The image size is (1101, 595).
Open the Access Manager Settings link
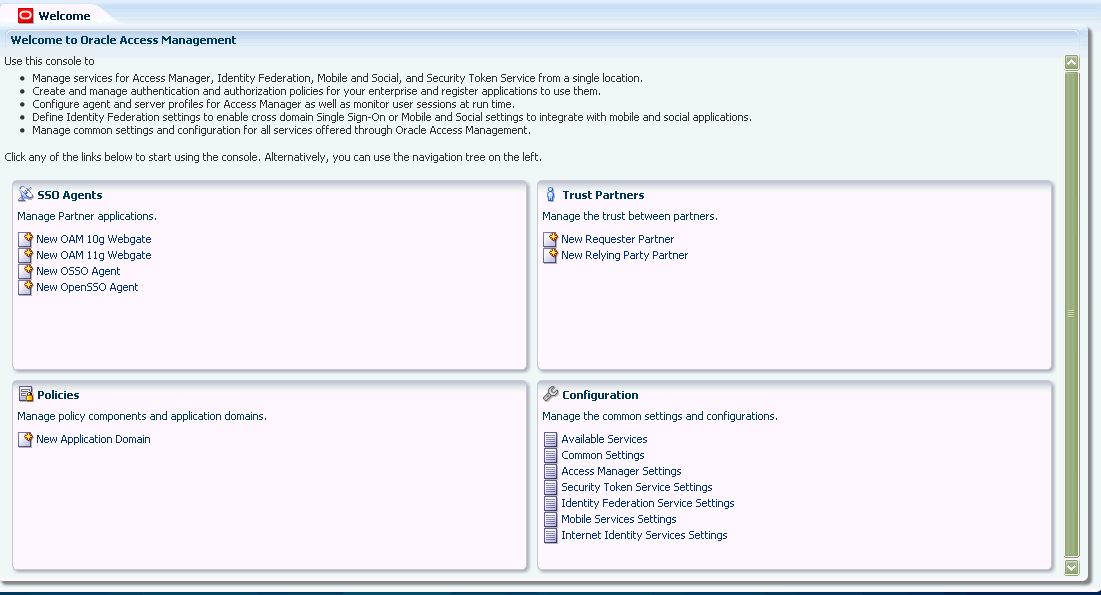pyautogui.click(x=621, y=471)
